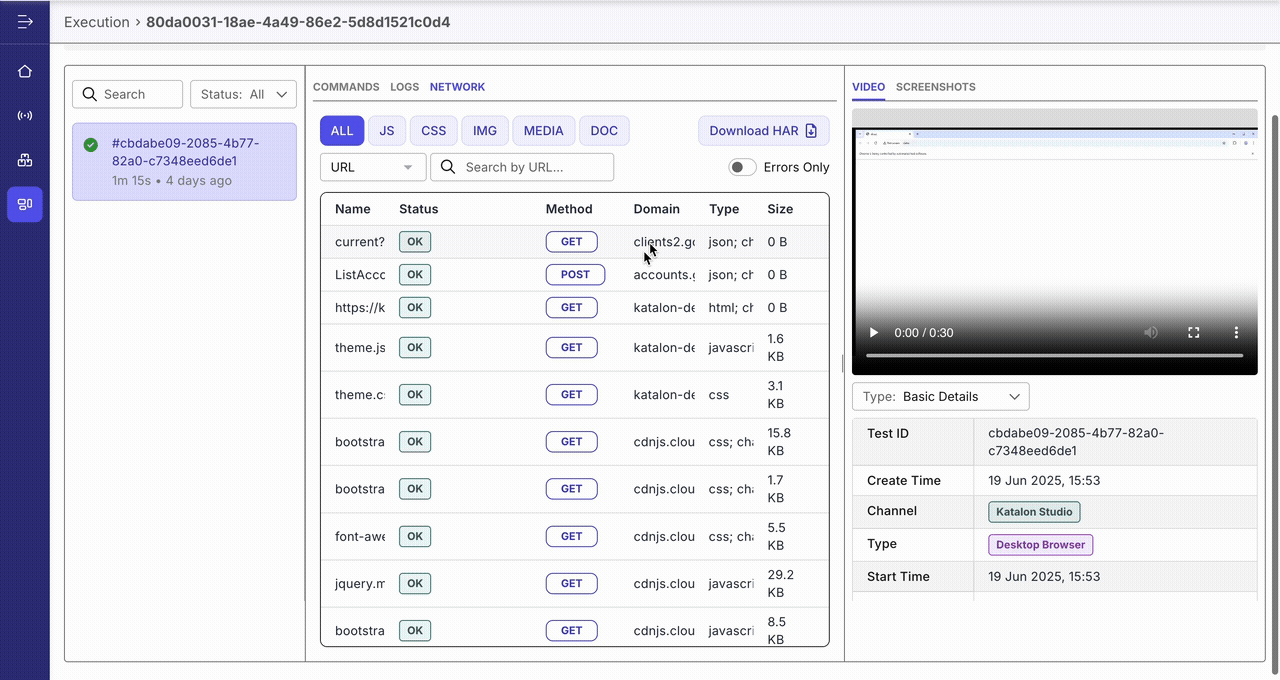The width and height of the screenshot is (1280, 680).
Task: Open the Home icon in sidebar
Action: point(25,71)
